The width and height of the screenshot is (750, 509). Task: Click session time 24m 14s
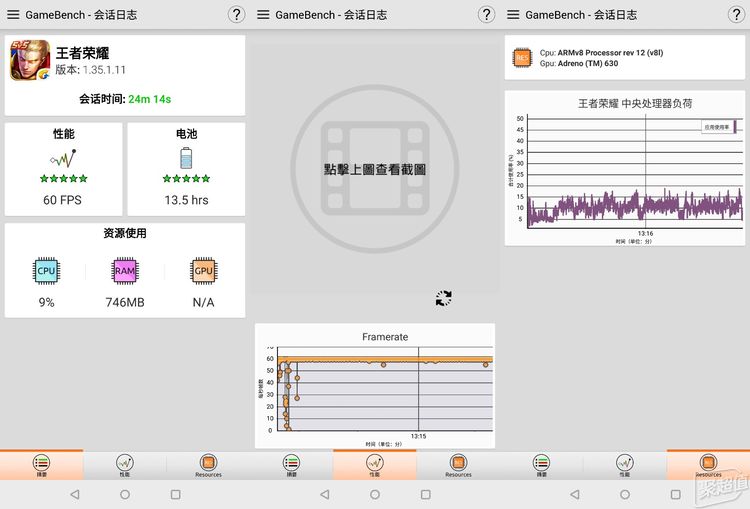149,99
